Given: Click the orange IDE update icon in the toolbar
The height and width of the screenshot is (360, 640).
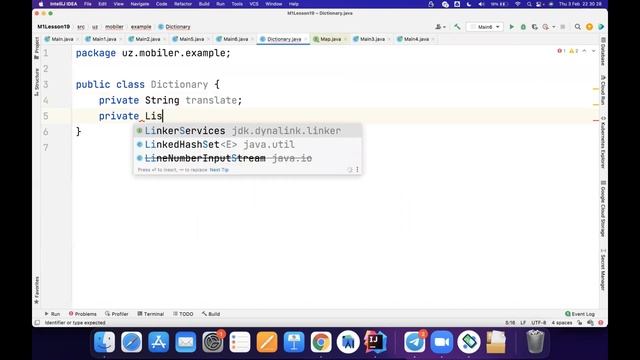Looking at the screenshot, I should point(589,27).
